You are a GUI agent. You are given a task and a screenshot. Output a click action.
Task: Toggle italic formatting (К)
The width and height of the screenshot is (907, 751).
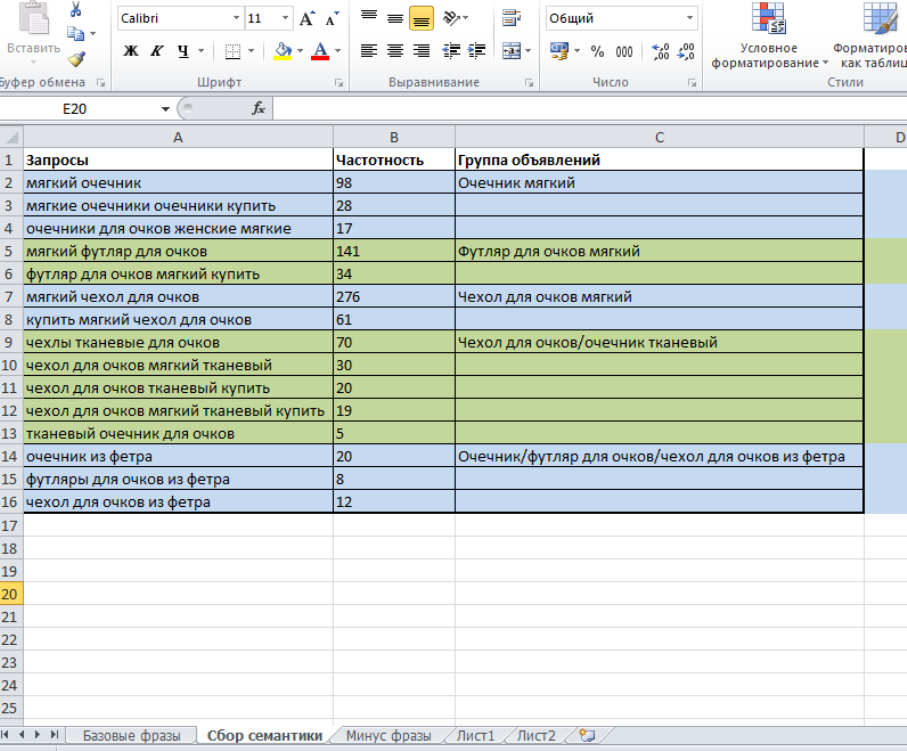[x=157, y=51]
